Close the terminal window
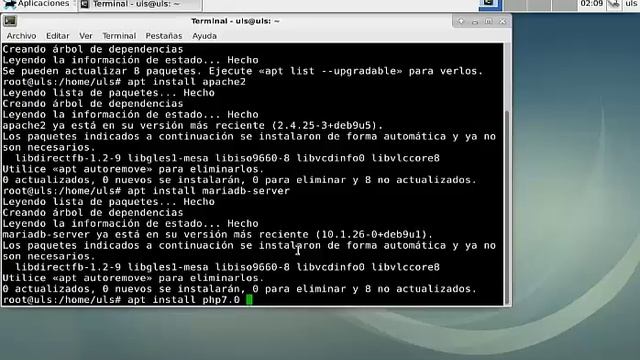 pyautogui.click(x=502, y=21)
